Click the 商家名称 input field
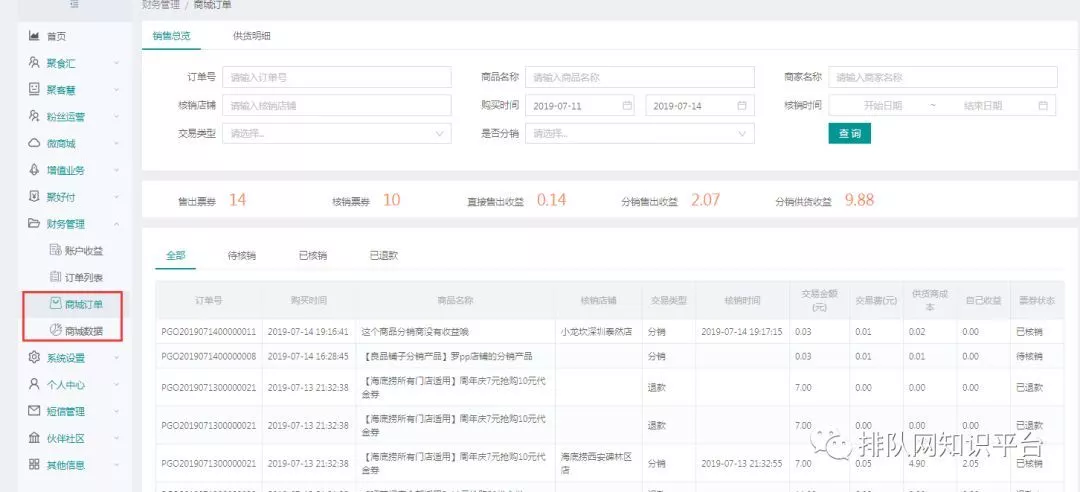 tap(943, 77)
